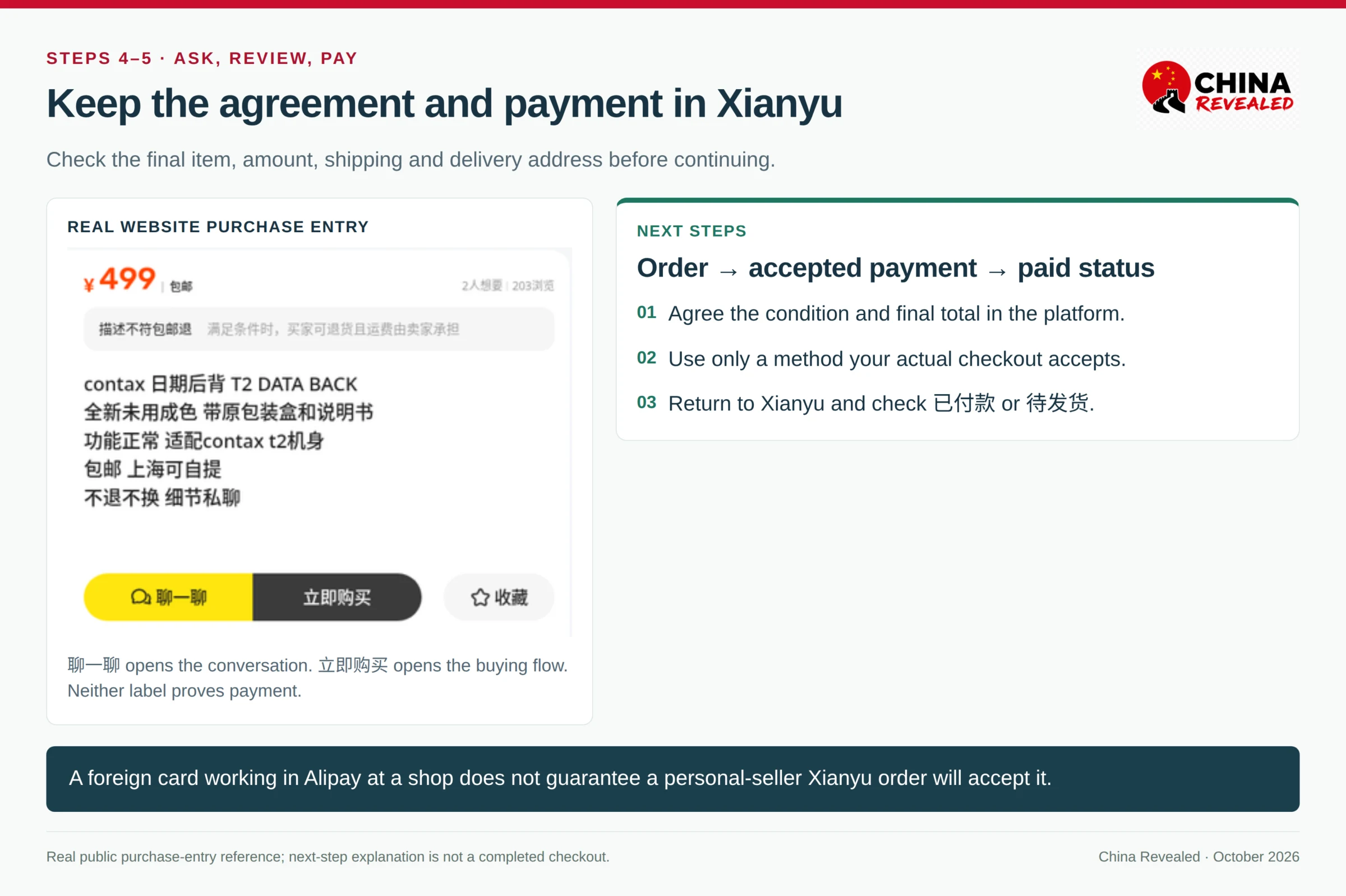This screenshot has height=896, width=1346.
Task: Open chat with the 聊一聊 button
Action: click(x=168, y=597)
